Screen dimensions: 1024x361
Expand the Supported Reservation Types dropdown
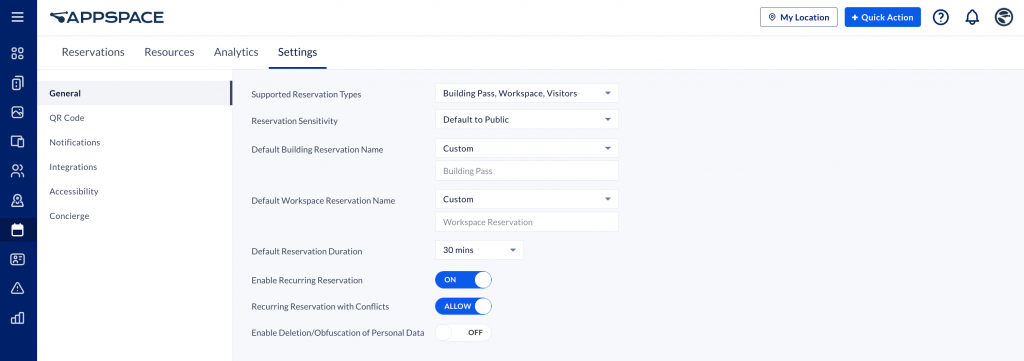(x=526, y=93)
